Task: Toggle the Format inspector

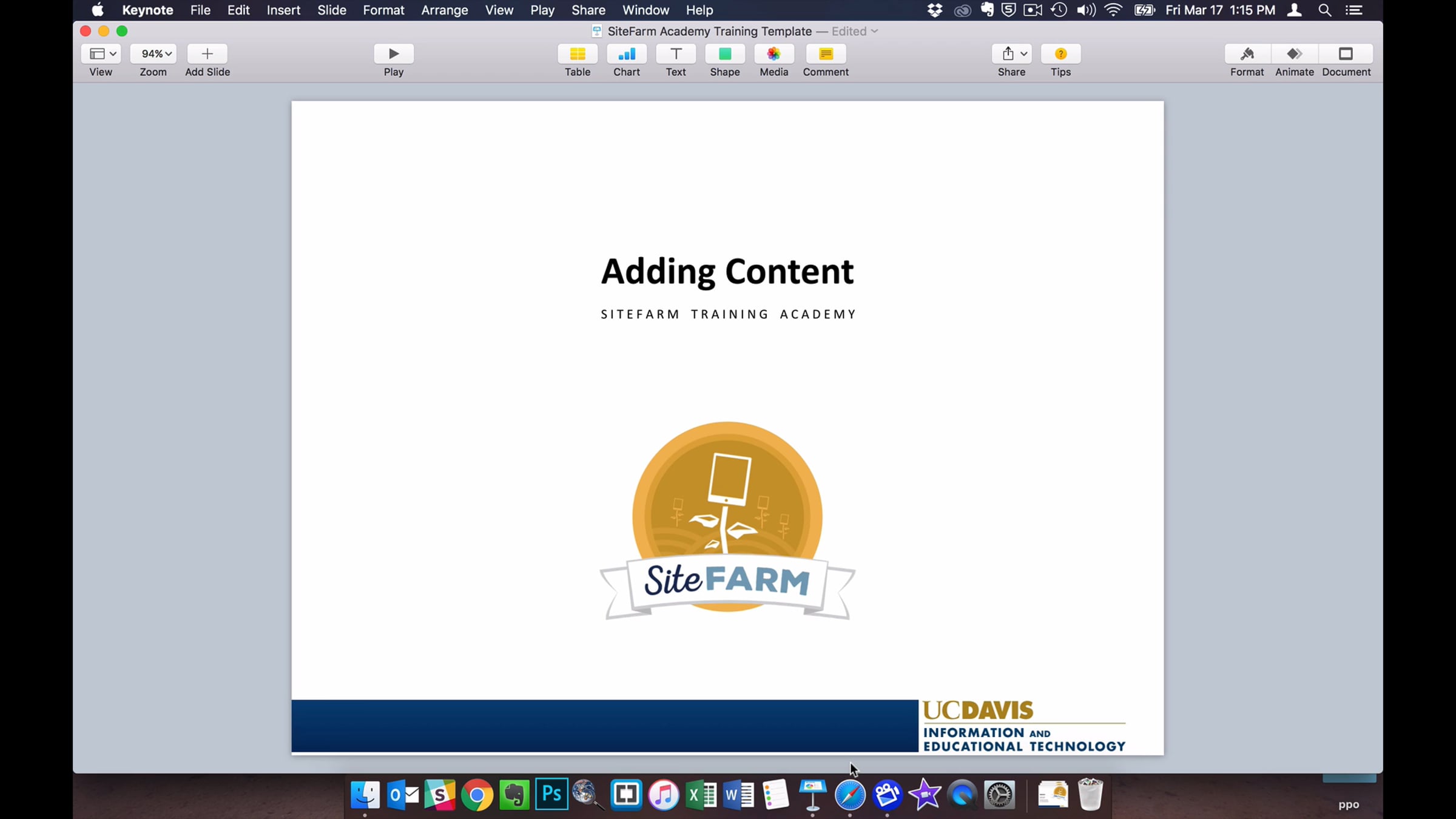Action: coord(1247,54)
